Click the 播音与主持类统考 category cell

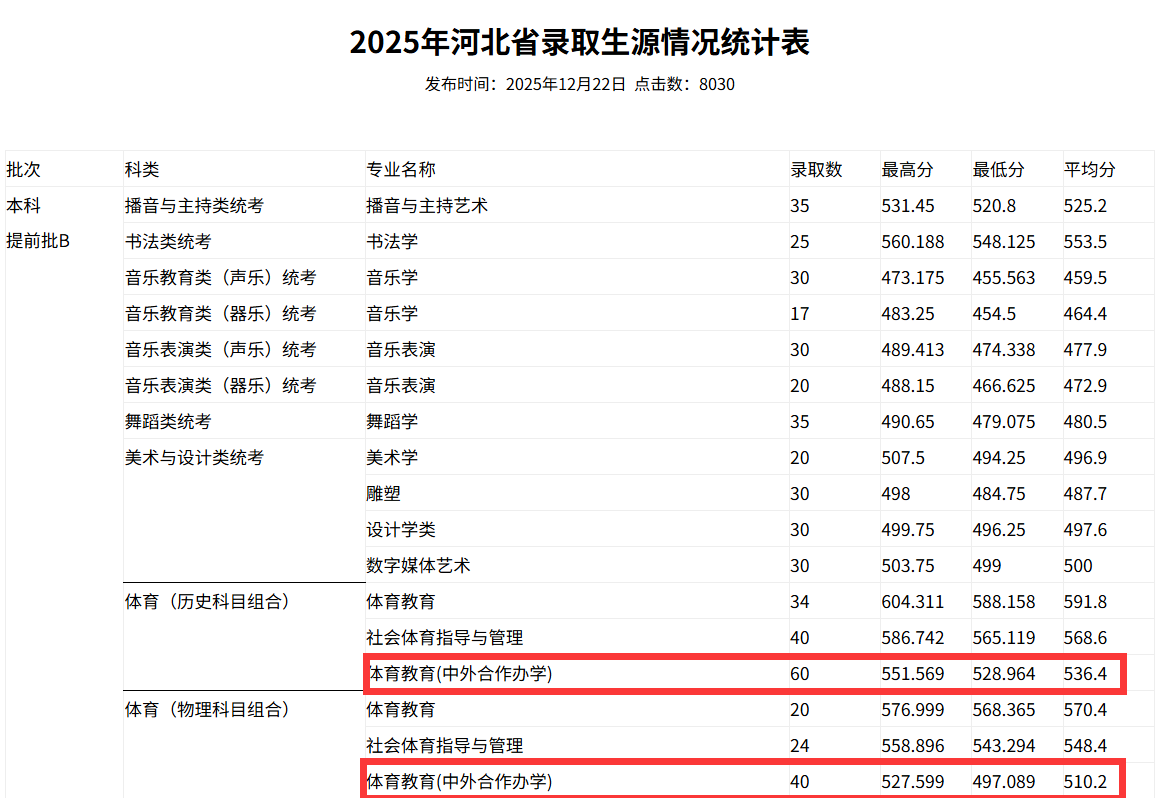[x=194, y=206]
